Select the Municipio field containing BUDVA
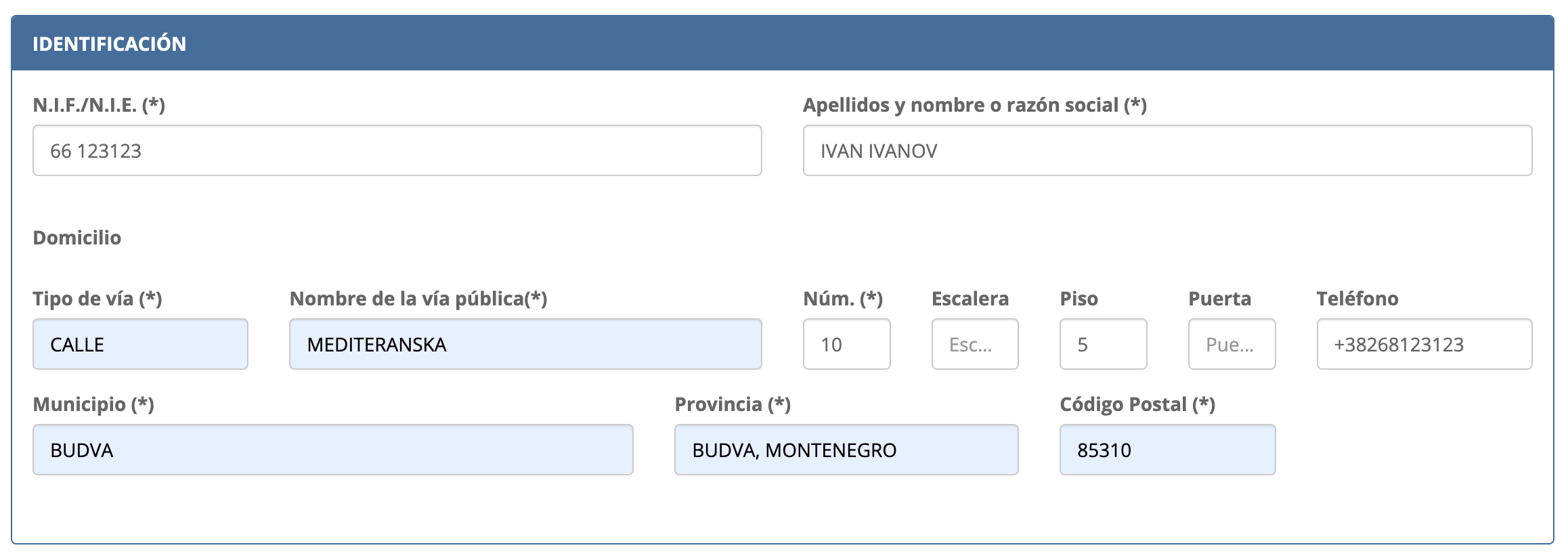Screen dimensions: 1568x558 [x=332, y=450]
